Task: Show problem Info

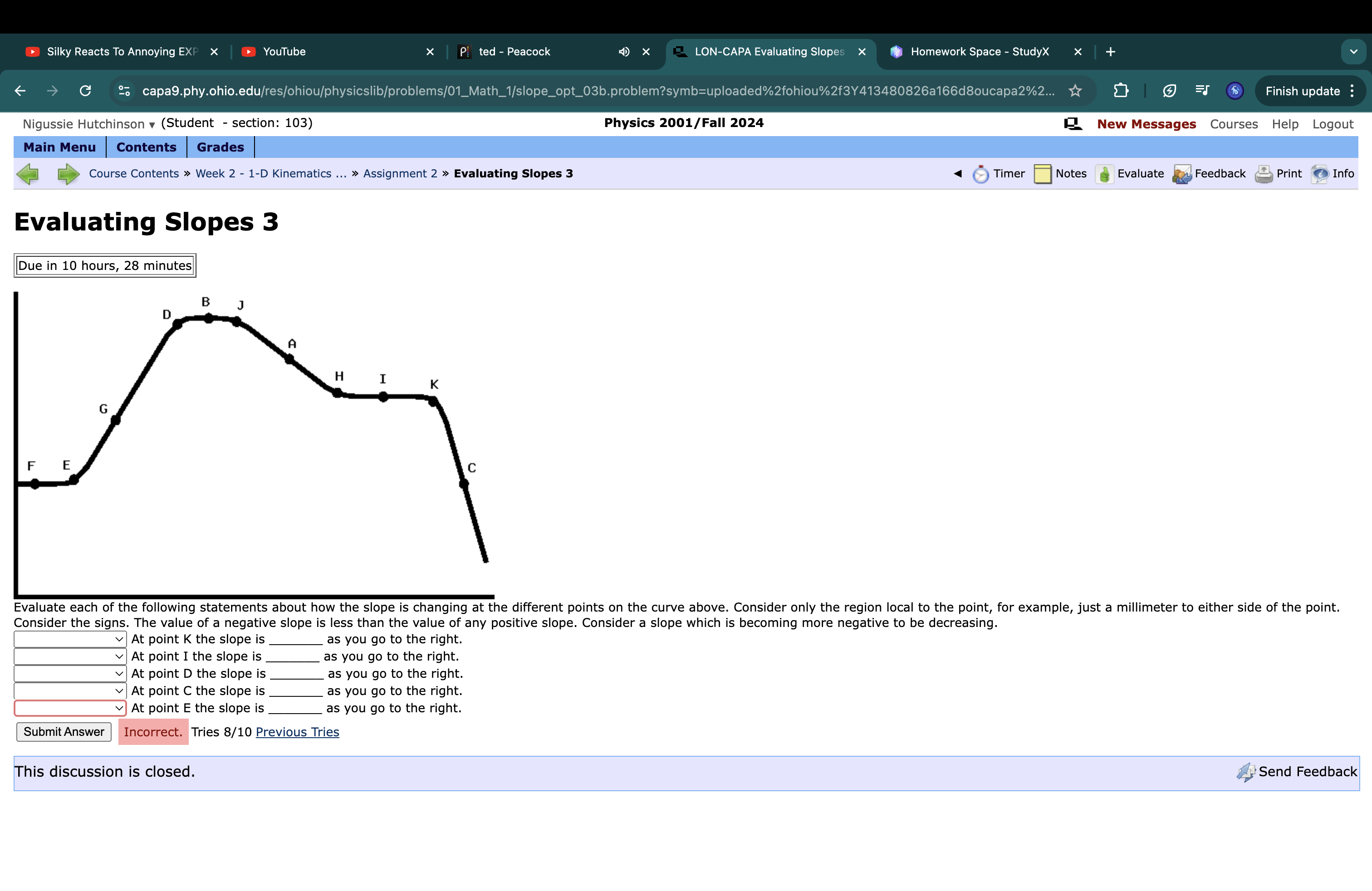Action: point(1332,174)
